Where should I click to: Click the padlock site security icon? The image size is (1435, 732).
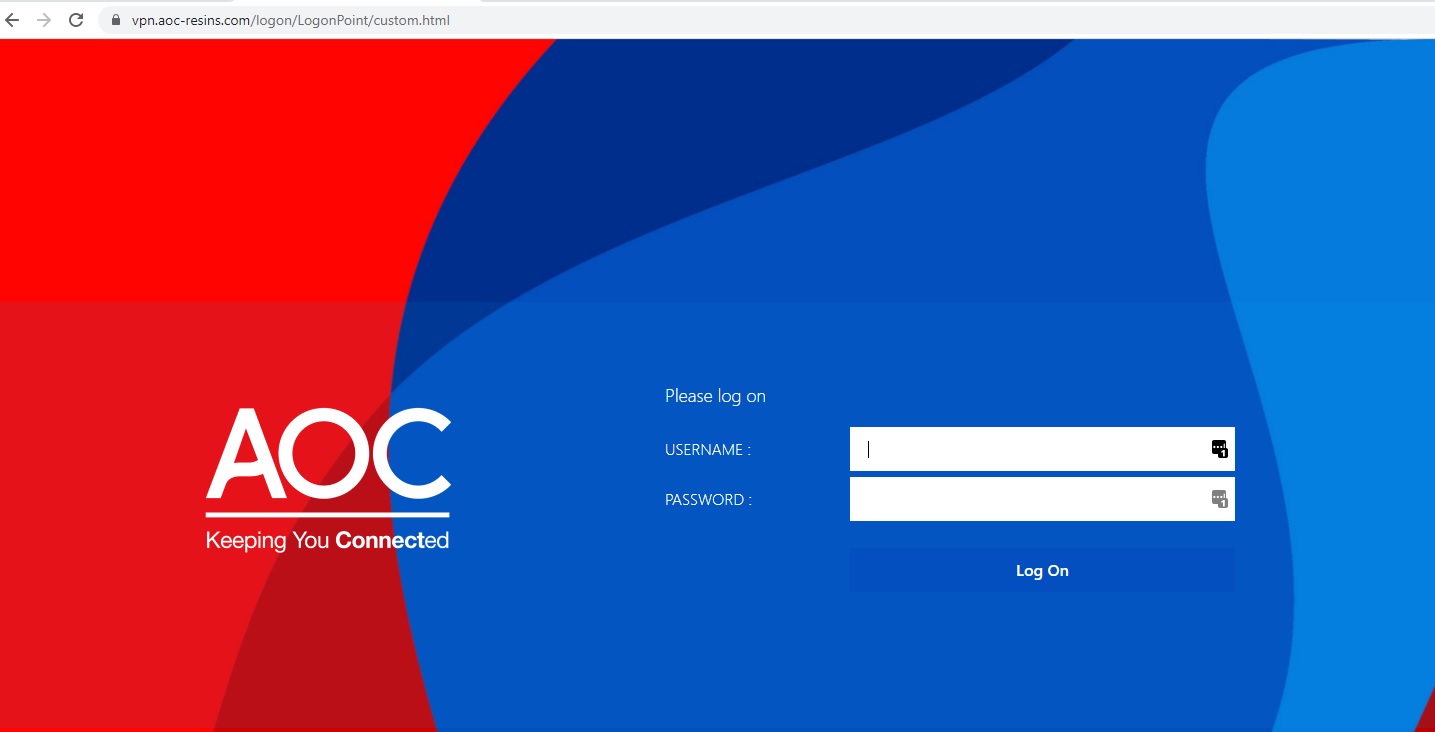[116, 20]
